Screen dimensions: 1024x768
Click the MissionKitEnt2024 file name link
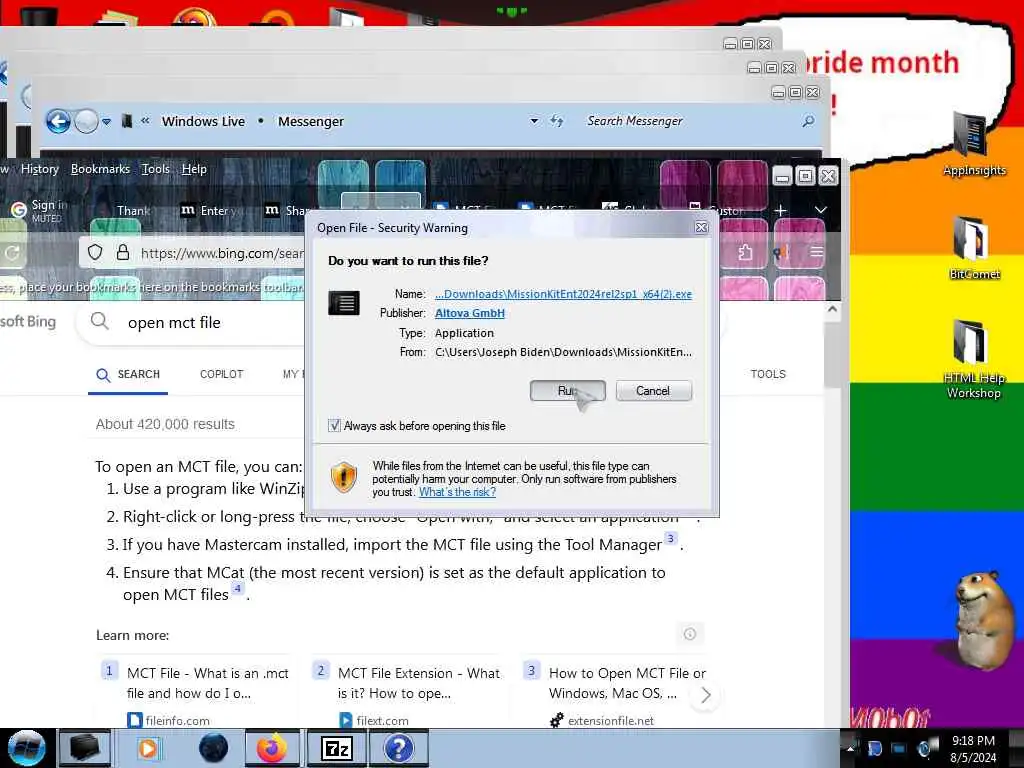563,294
